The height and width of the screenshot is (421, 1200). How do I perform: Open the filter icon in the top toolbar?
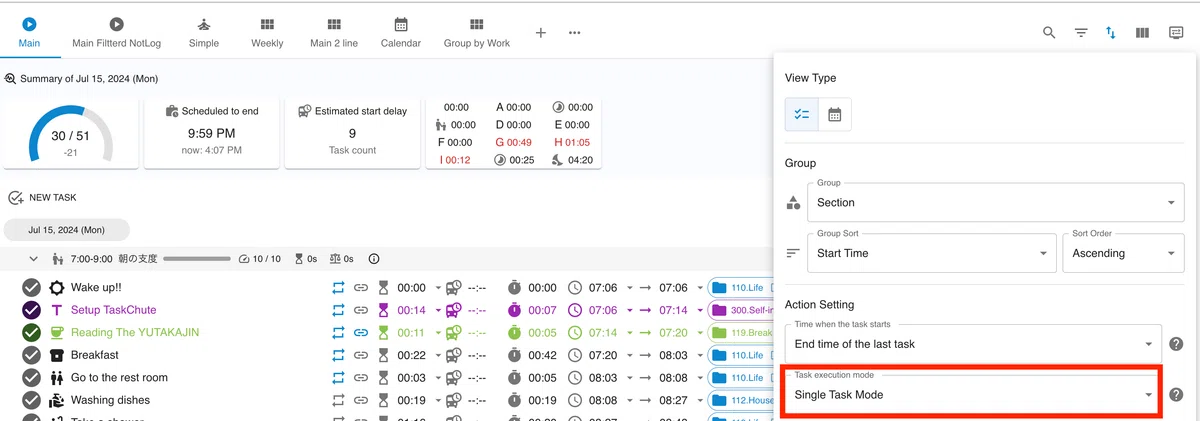point(1081,33)
